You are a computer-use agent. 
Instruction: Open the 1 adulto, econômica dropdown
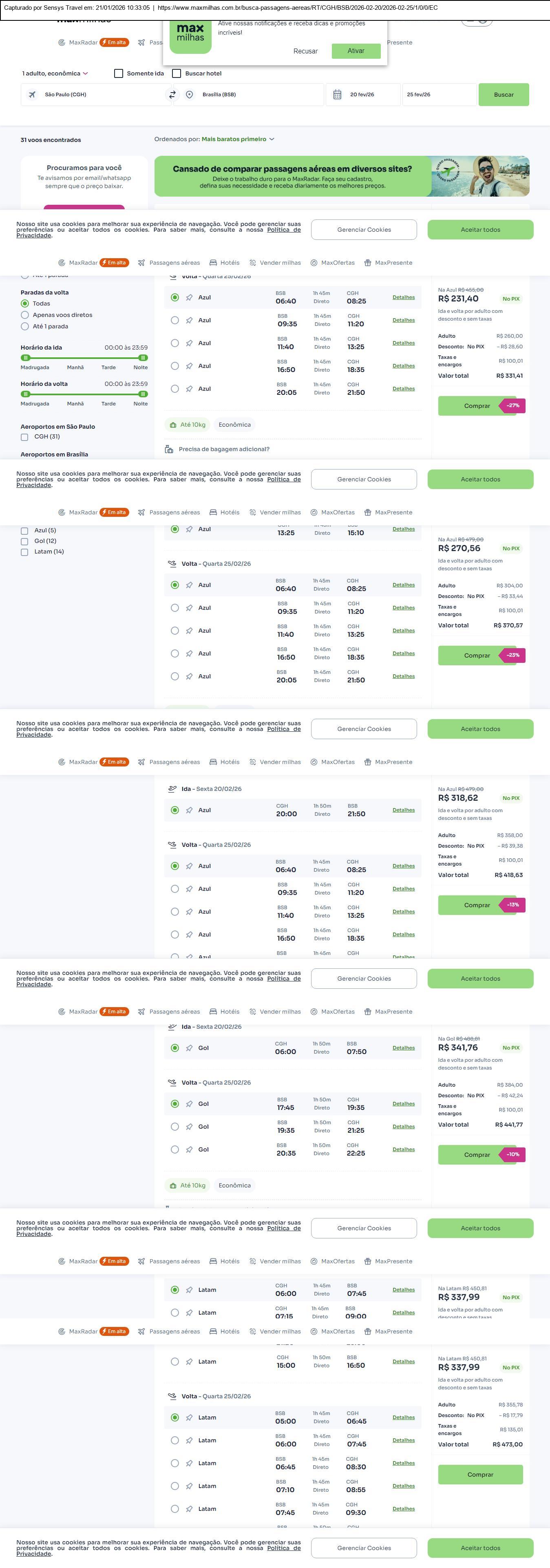click(x=55, y=74)
